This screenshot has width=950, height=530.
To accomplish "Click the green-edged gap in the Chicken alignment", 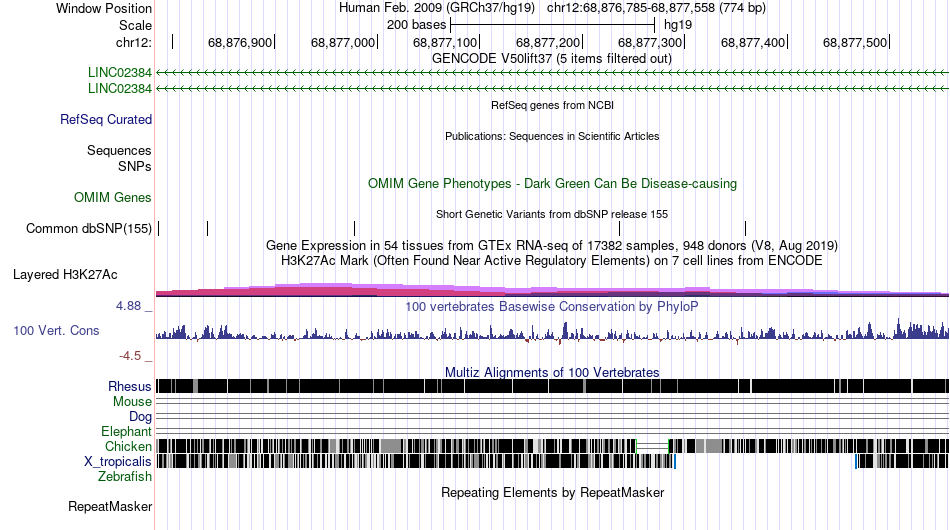I will point(653,446).
